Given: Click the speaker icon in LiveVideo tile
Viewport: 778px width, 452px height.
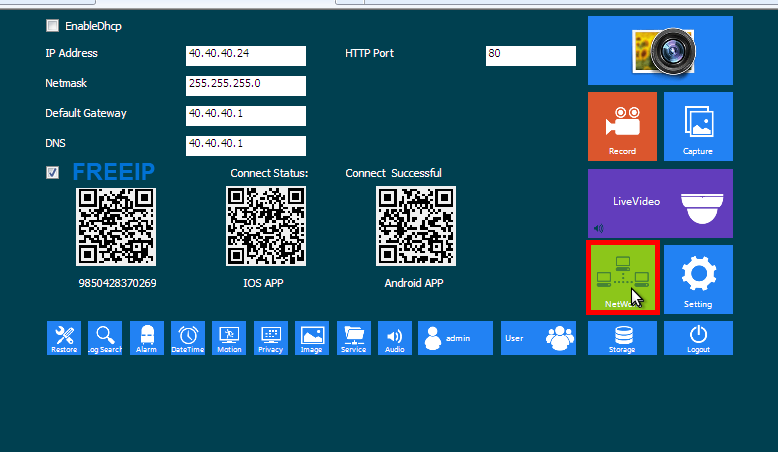Looking at the screenshot, I should pos(599,228).
